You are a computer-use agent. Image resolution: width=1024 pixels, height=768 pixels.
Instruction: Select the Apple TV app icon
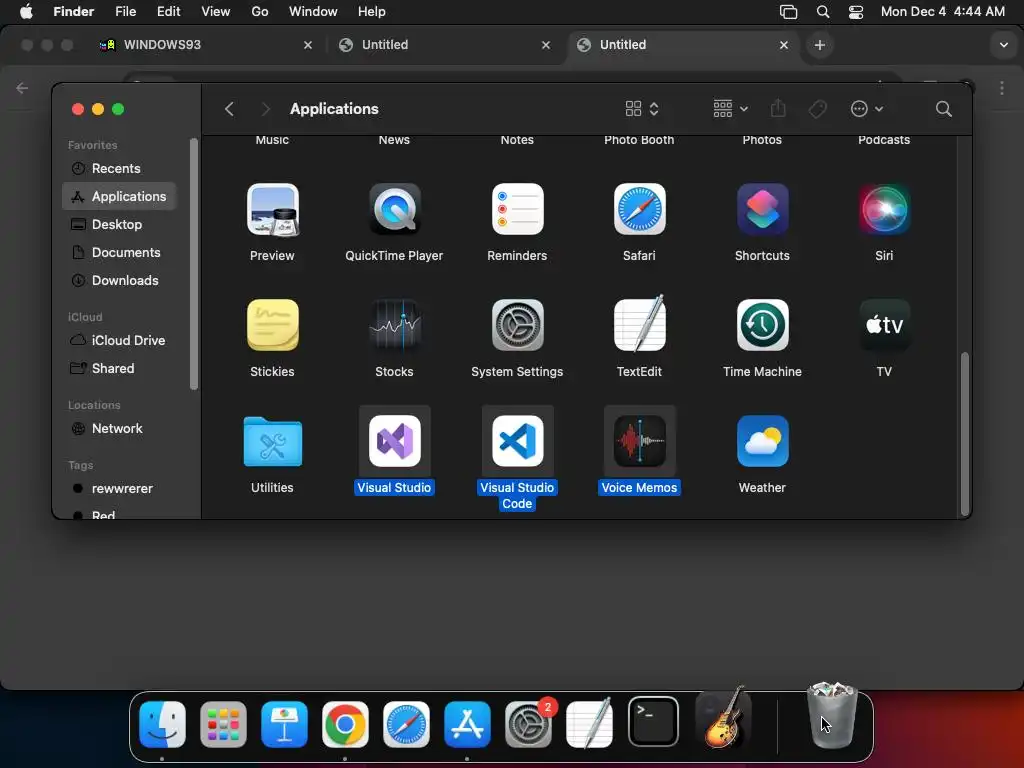click(884, 325)
